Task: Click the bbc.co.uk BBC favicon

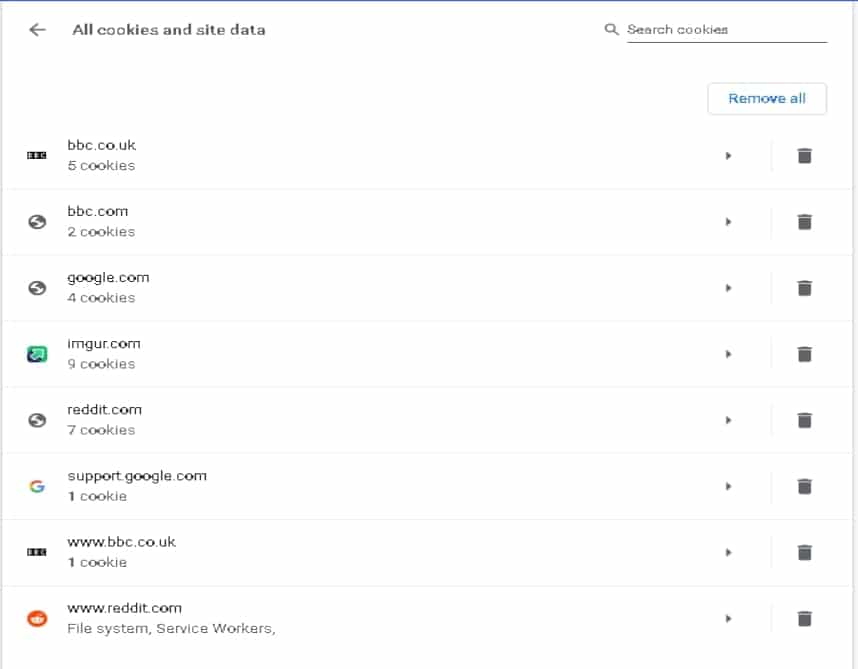Action: click(x=37, y=155)
